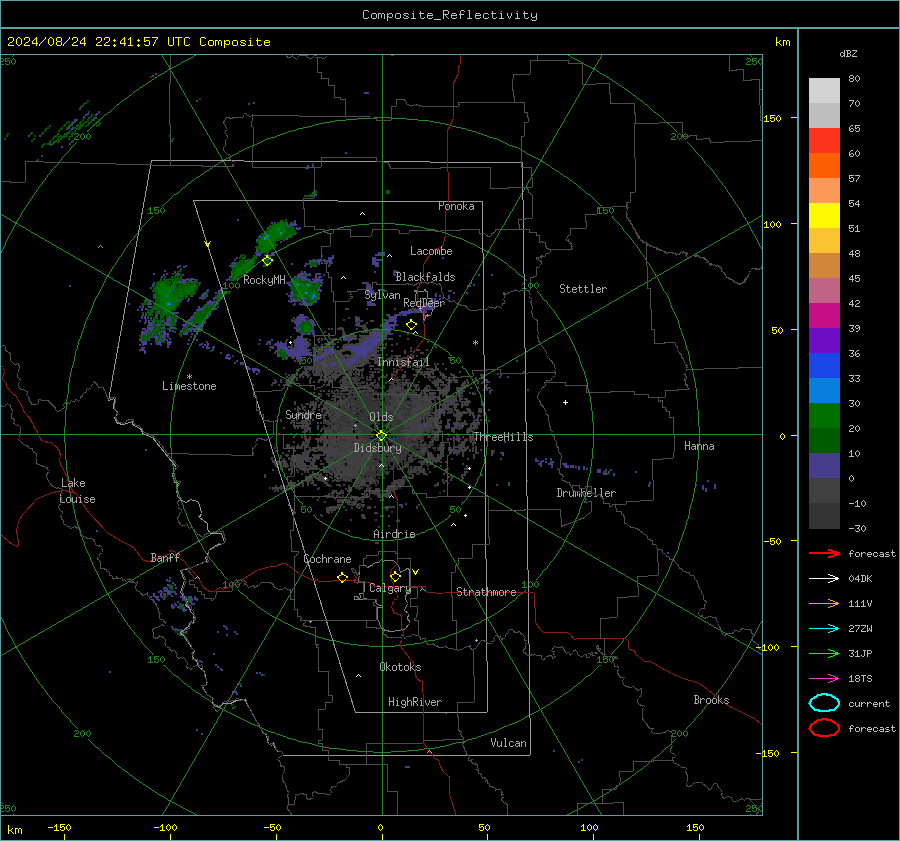The image size is (900, 841).
Task: Click the Brooks town label
Action: pos(711,700)
